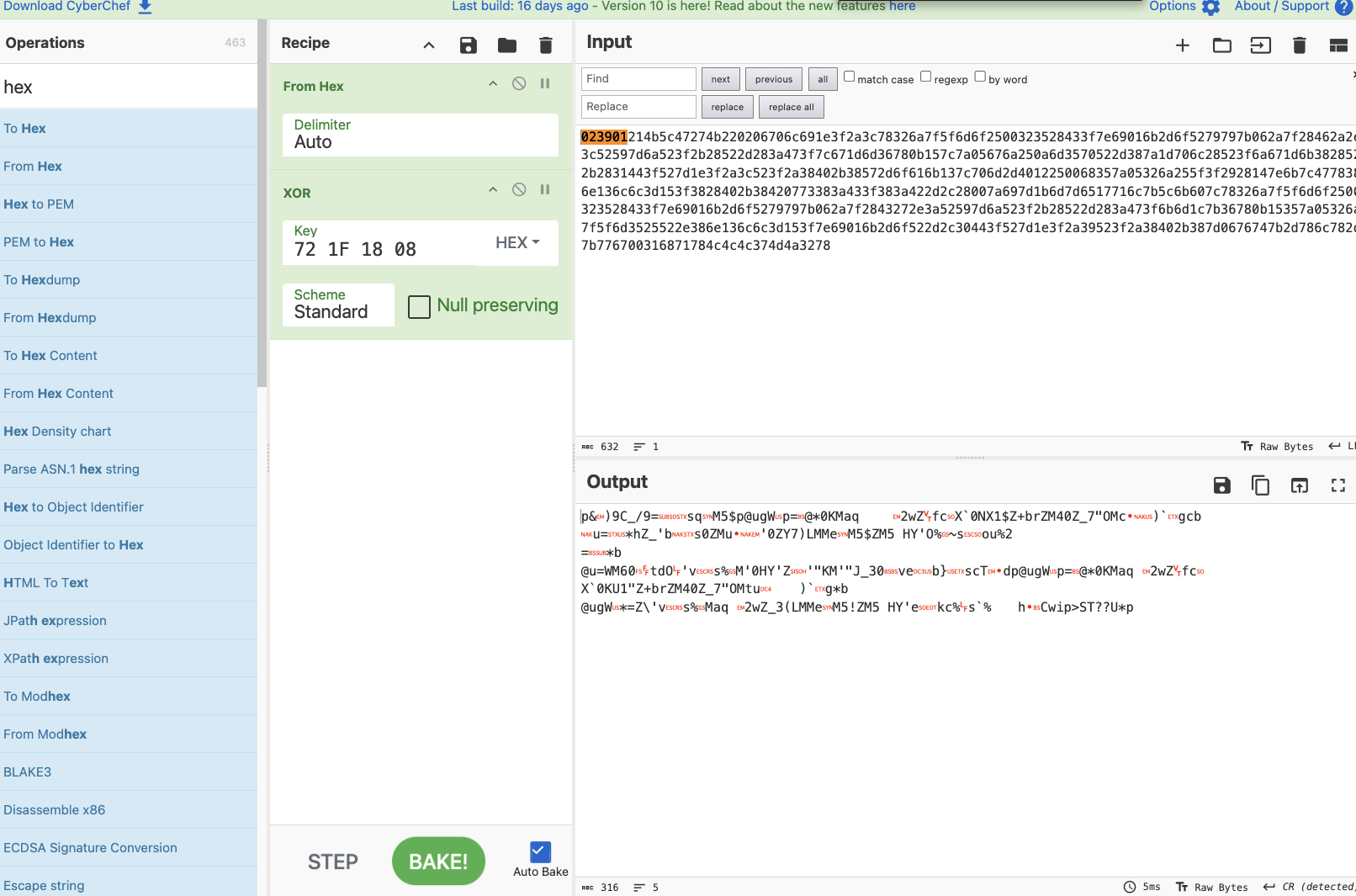Load a saved recipe via folder icon
The height and width of the screenshot is (896, 1356).
click(507, 45)
